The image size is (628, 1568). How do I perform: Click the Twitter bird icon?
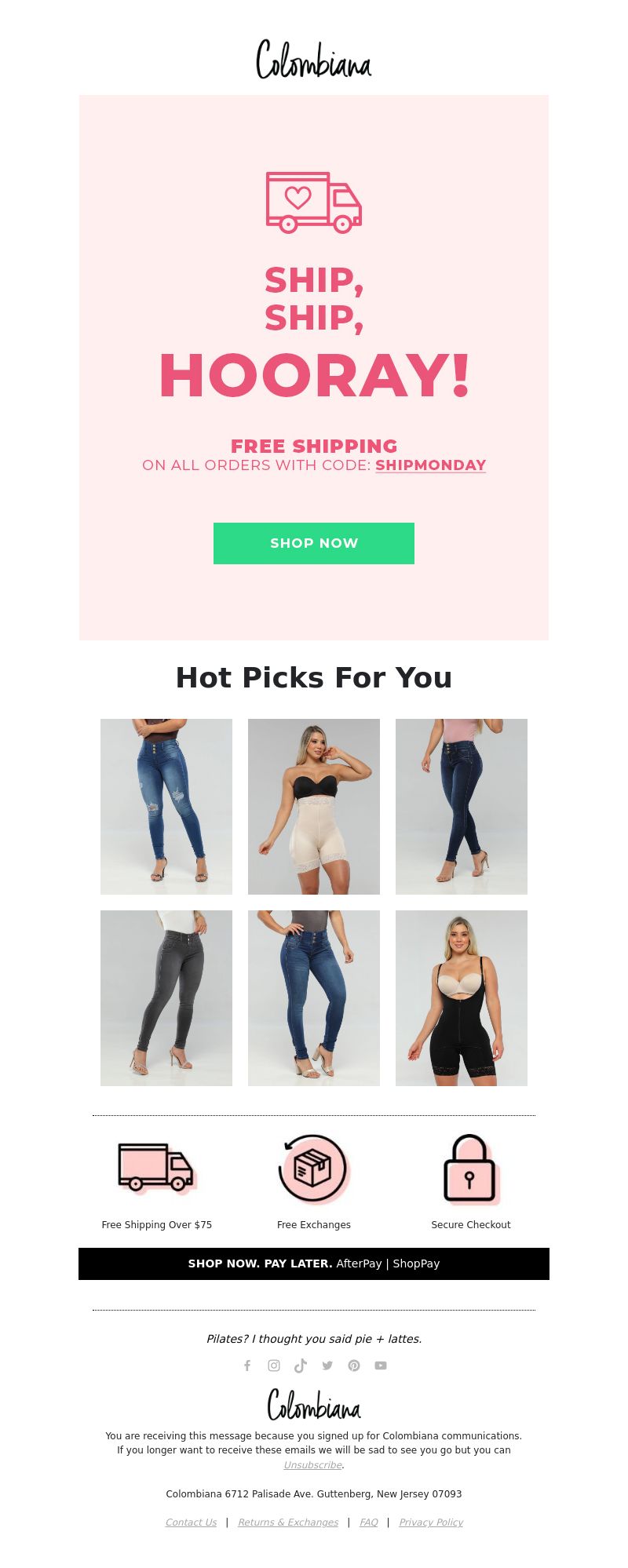[x=327, y=1366]
